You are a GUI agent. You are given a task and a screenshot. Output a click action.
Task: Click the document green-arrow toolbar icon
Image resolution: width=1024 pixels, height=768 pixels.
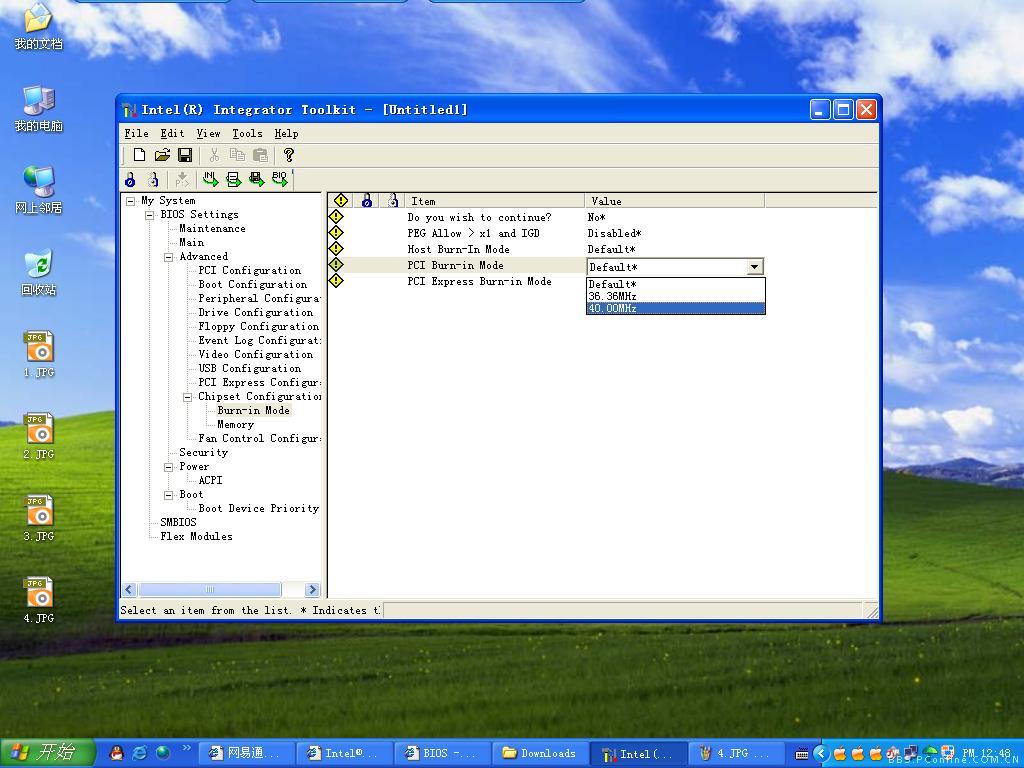click(233, 179)
